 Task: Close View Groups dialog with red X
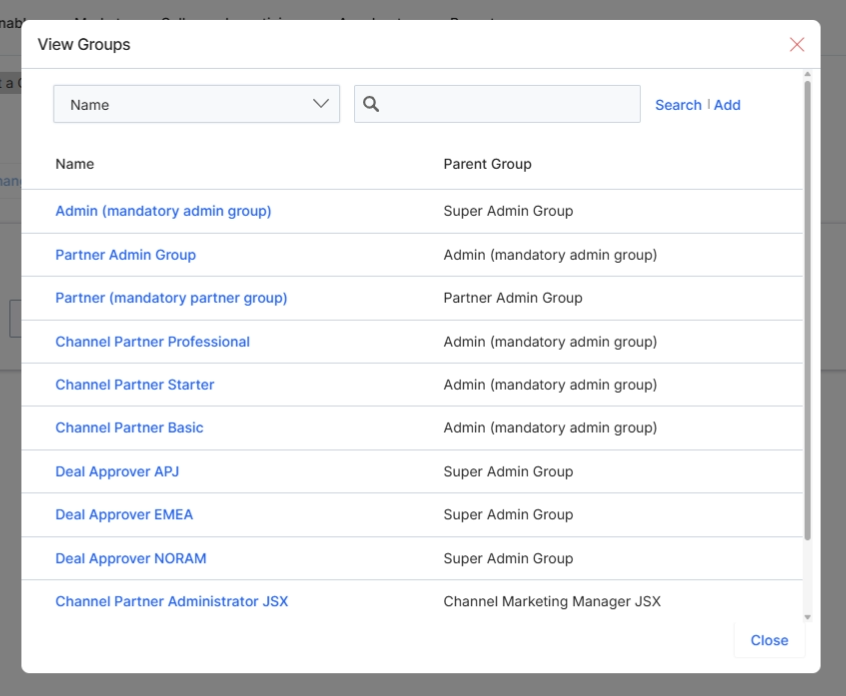pyautogui.click(x=797, y=44)
